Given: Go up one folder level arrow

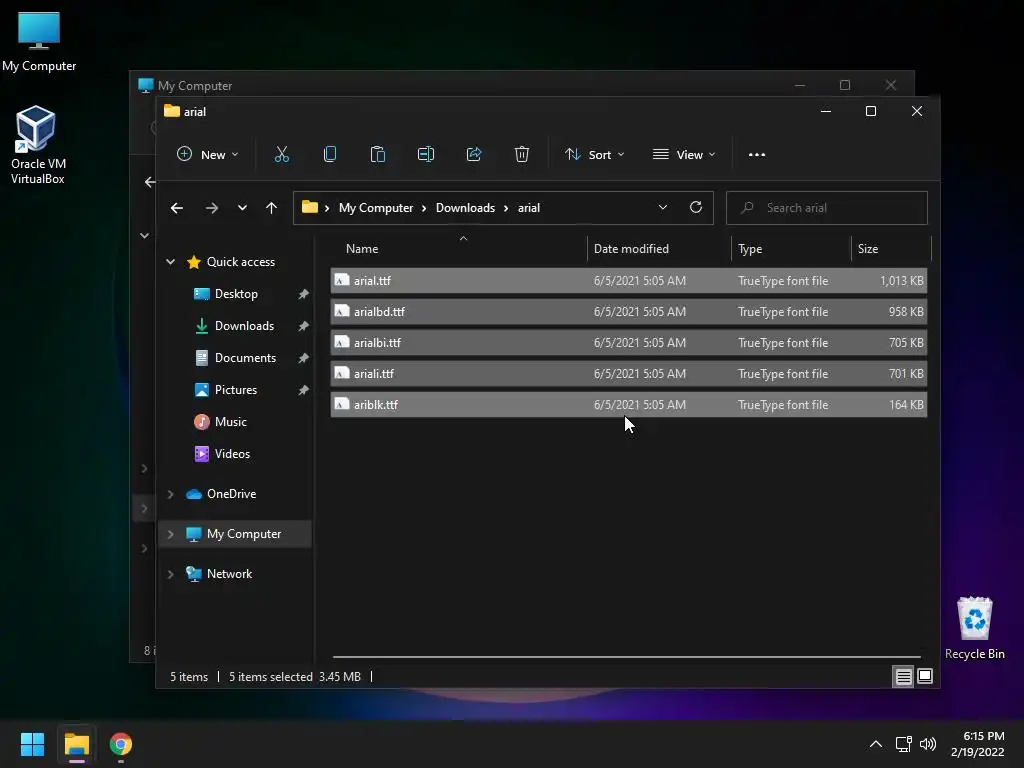Looking at the screenshot, I should pyautogui.click(x=272, y=208).
